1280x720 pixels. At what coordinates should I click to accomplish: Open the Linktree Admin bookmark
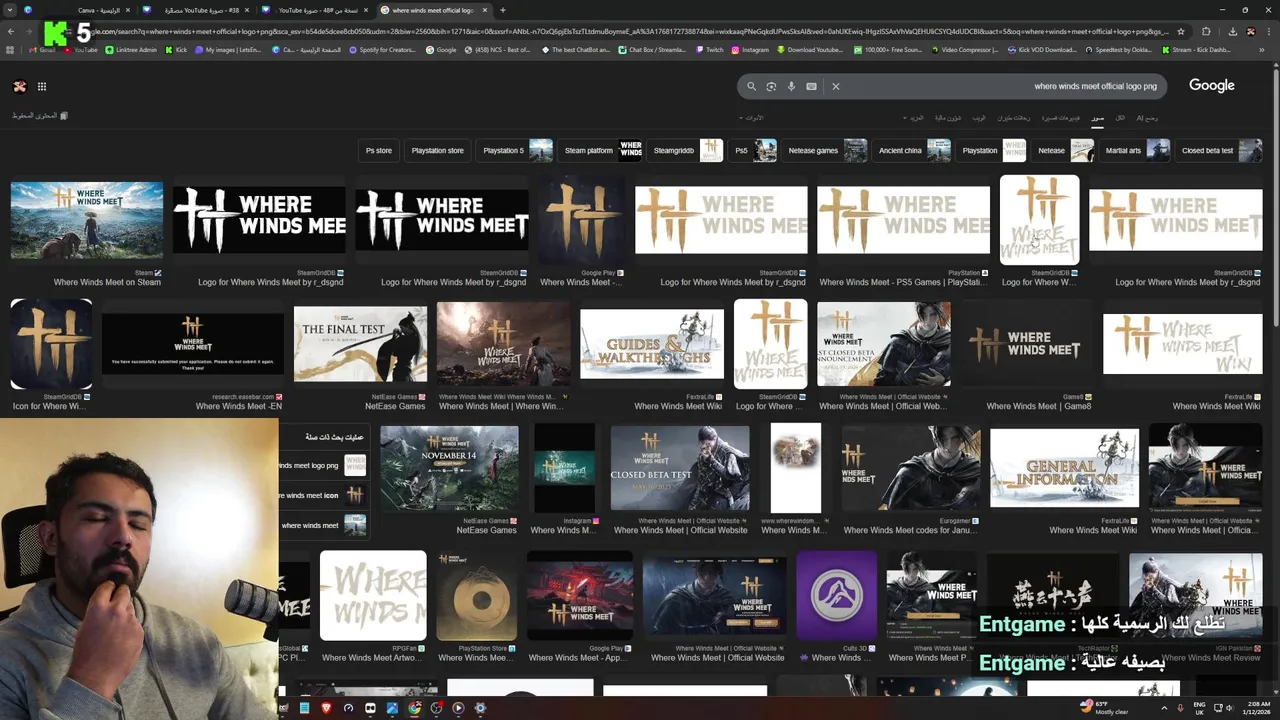click(x=131, y=49)
